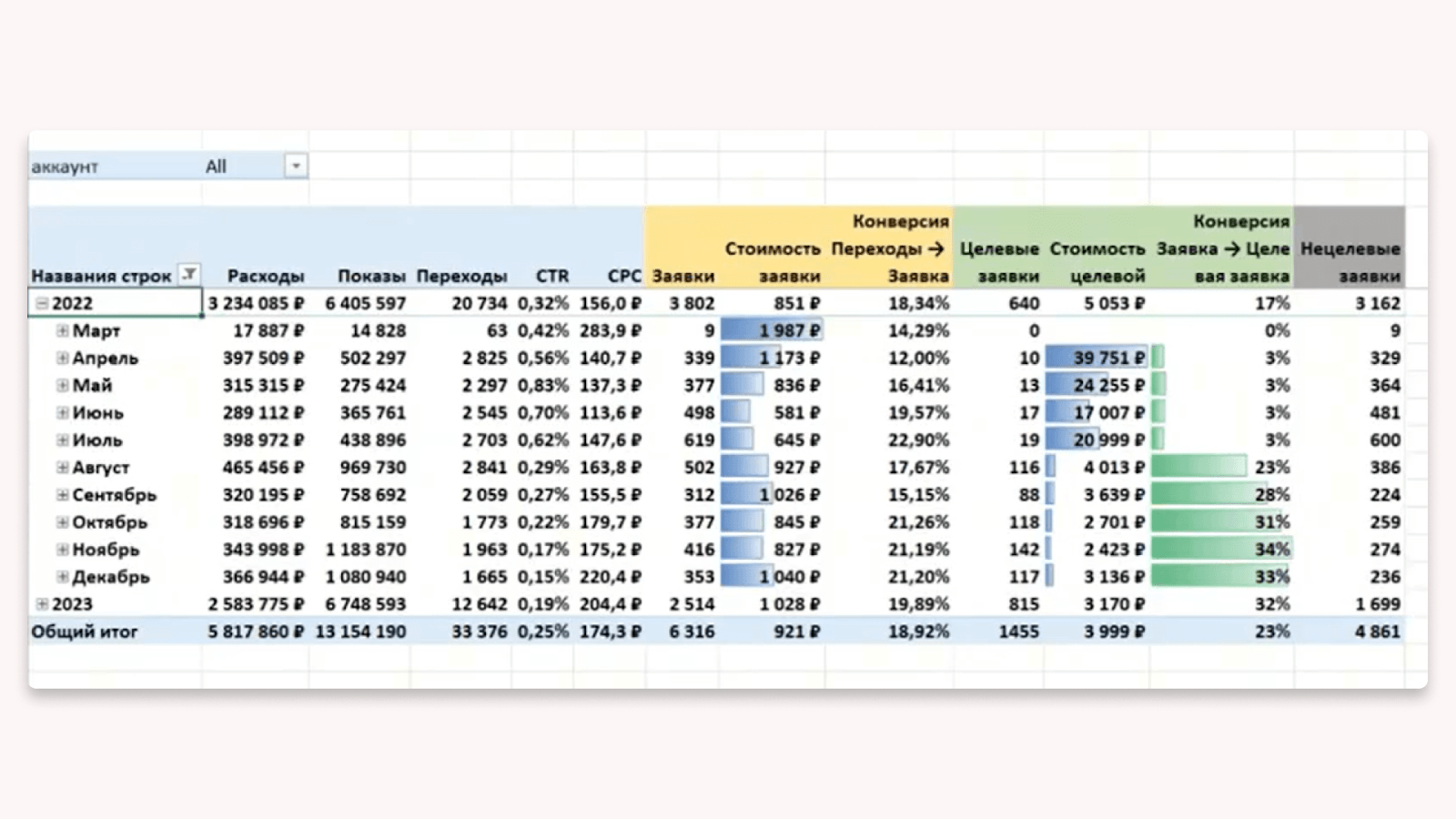1456x819 pixels.
Task: Click the Общий итог row label
Action: point(85,631)
